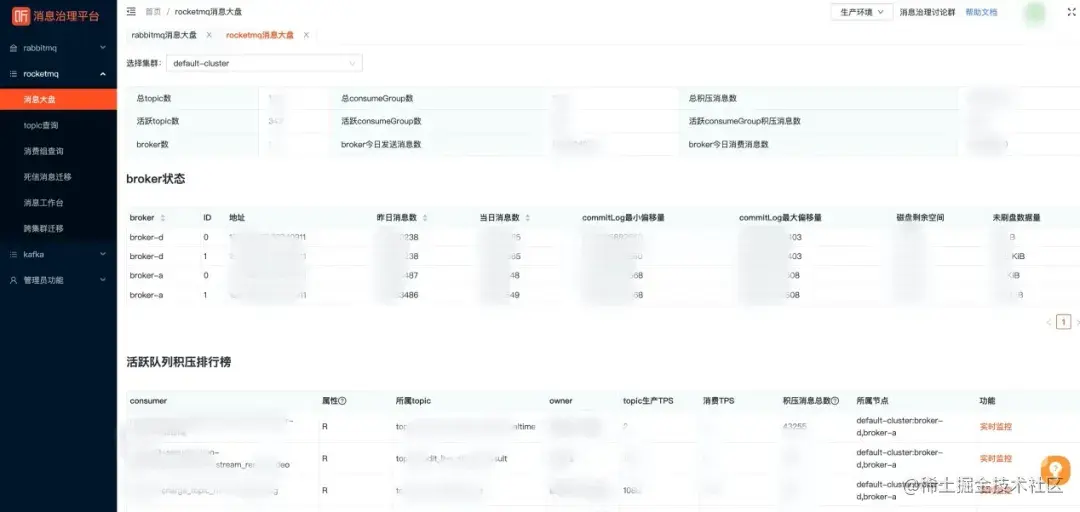Click the 活跃consumeGroup数 label
Viewport: 1080px width, 512px height.
pos(381,121)
